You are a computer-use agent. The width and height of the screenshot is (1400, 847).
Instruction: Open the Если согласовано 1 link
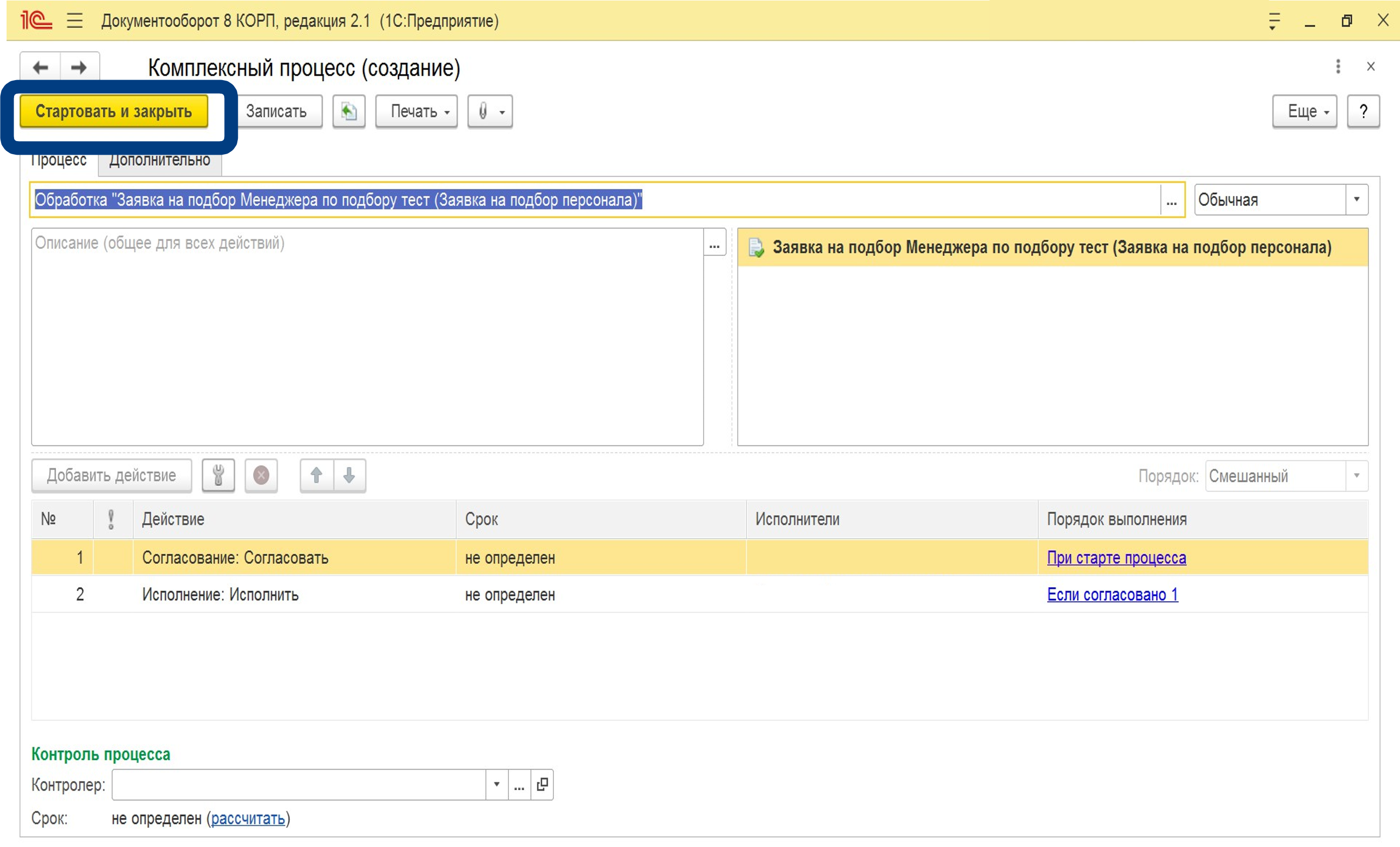point(1113,595)
